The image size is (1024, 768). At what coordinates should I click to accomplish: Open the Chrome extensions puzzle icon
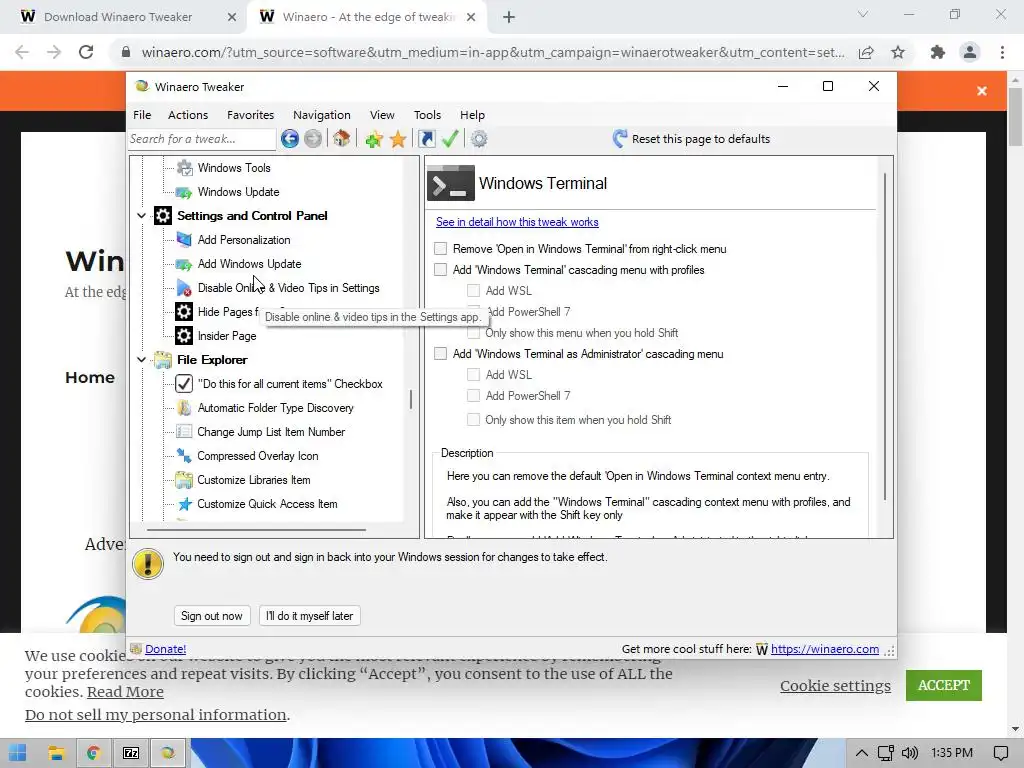(938, 52)
